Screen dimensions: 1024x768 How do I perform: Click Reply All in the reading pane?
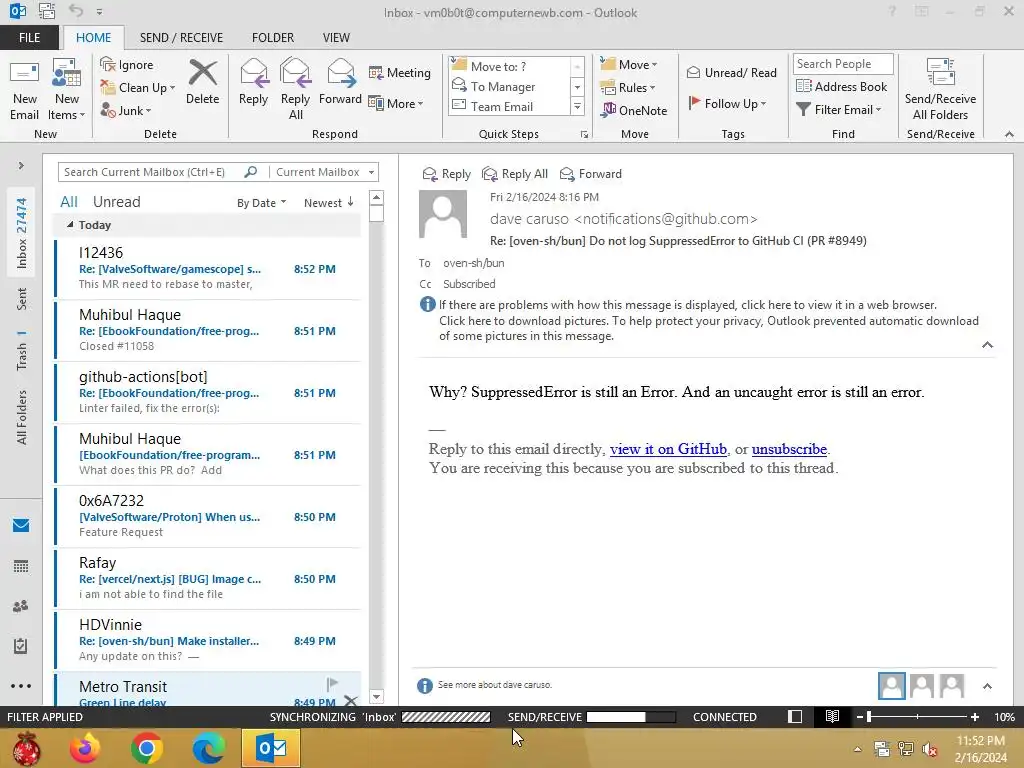click(515, 174)
